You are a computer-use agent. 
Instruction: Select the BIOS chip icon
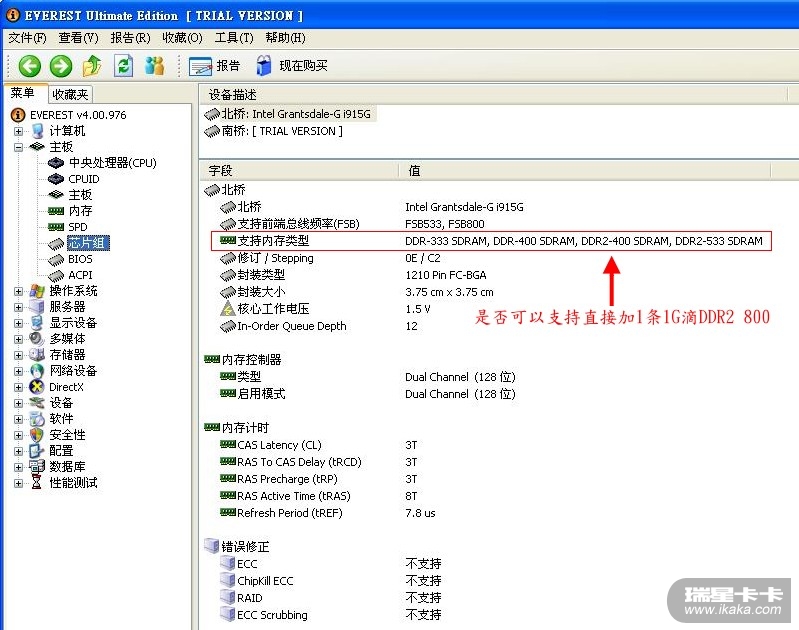tap(56, 259)
